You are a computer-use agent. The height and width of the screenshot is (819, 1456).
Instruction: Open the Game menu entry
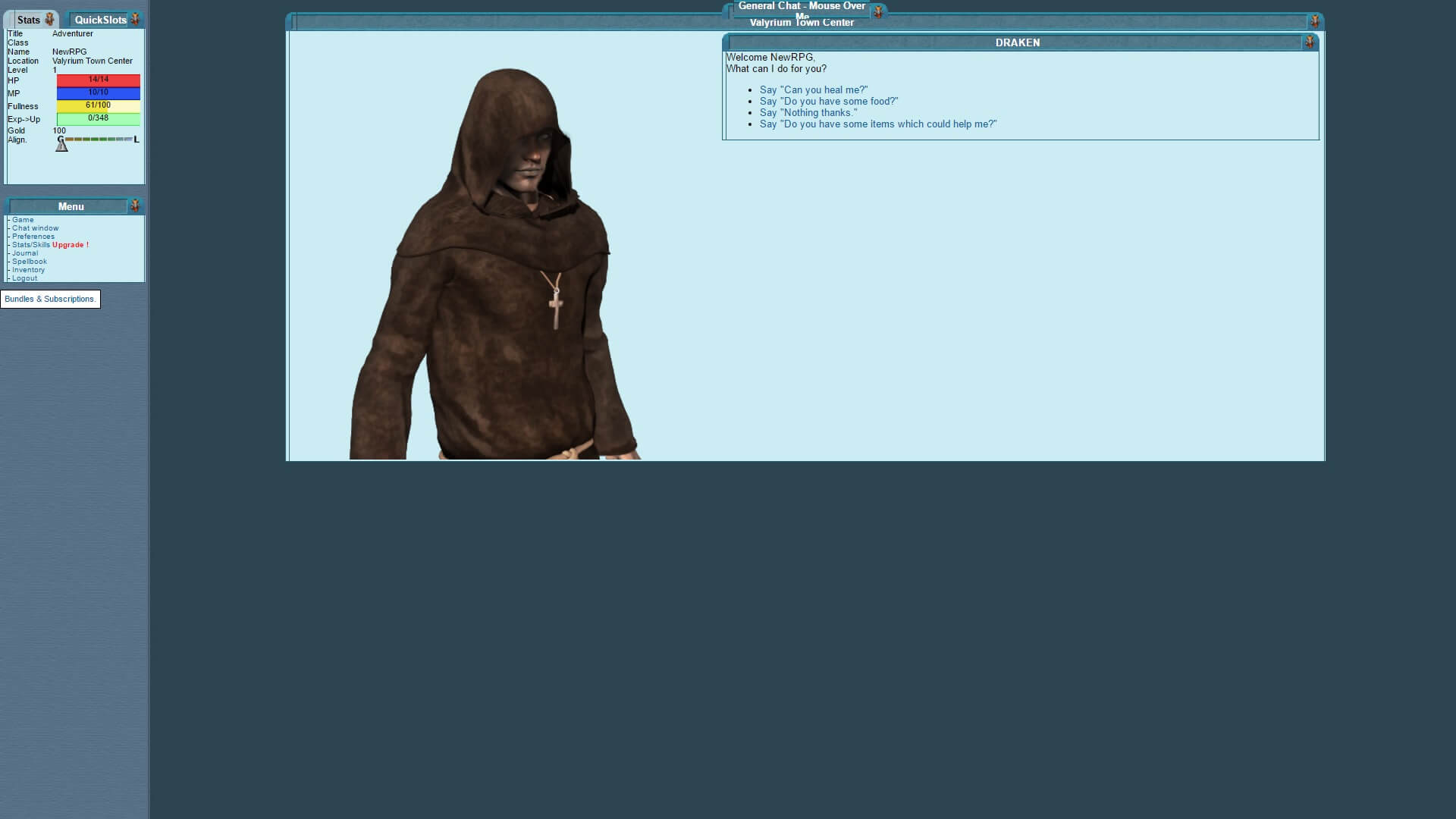[23, 220]
